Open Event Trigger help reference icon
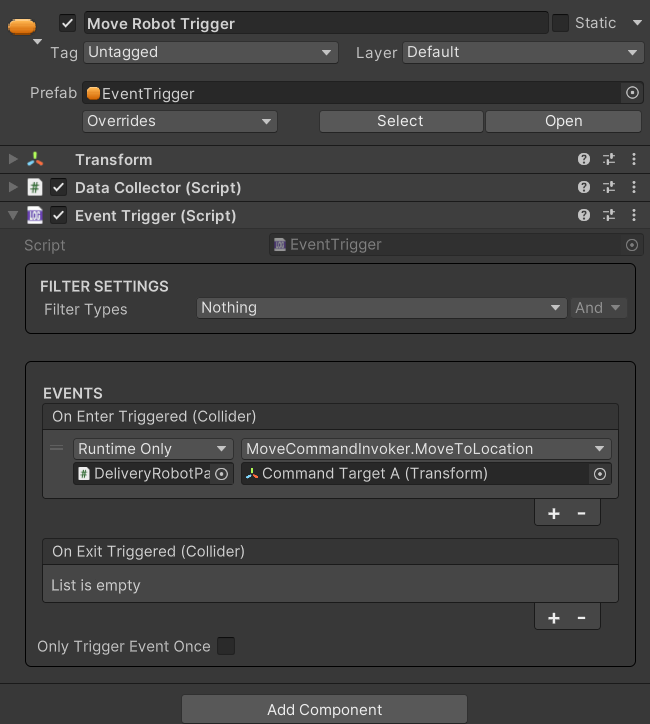 [584, 215]
